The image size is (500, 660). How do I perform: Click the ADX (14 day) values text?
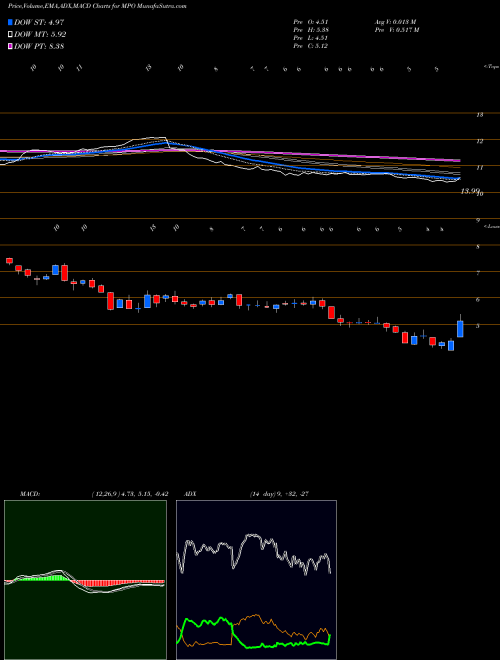pyautogui.click(x=277, y=494)
